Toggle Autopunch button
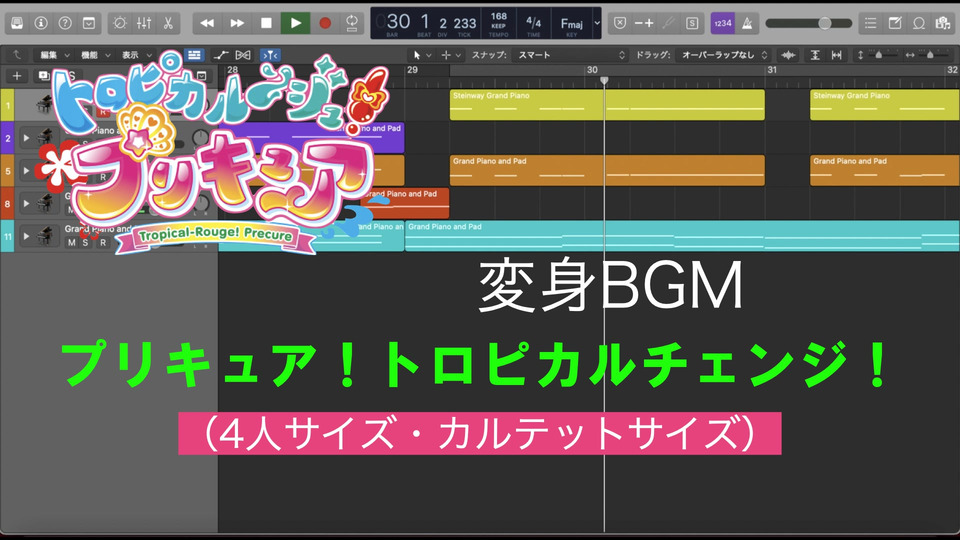The image size is (960, 540). click(x=644, y=23)
